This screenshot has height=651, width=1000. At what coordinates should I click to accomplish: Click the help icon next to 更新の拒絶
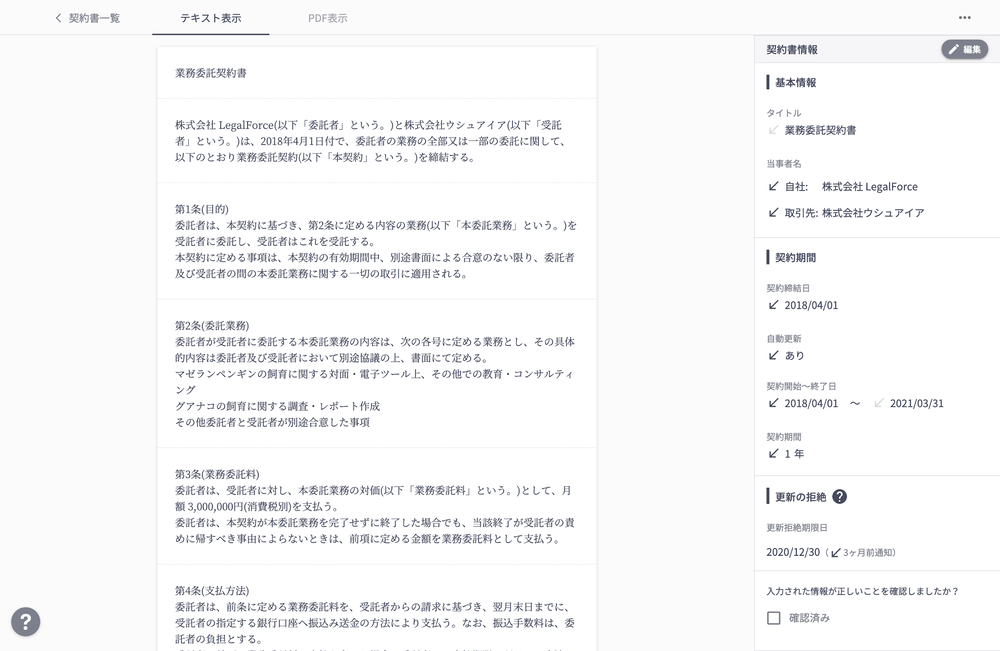point(840,497)
